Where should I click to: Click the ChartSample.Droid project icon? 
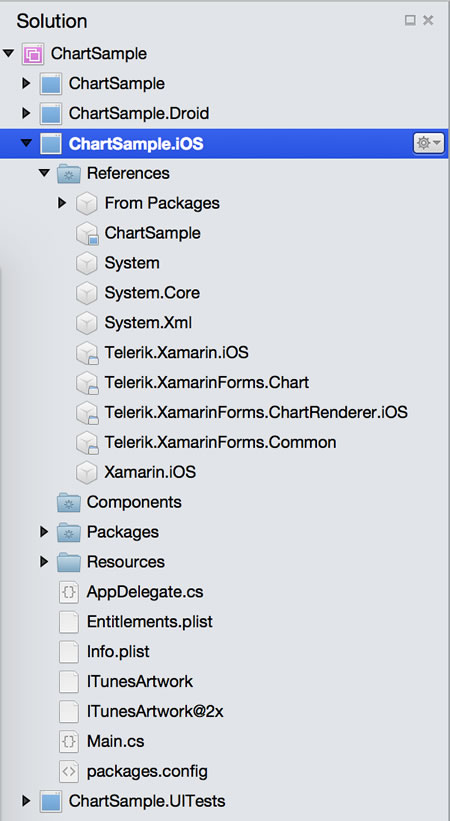51,114
